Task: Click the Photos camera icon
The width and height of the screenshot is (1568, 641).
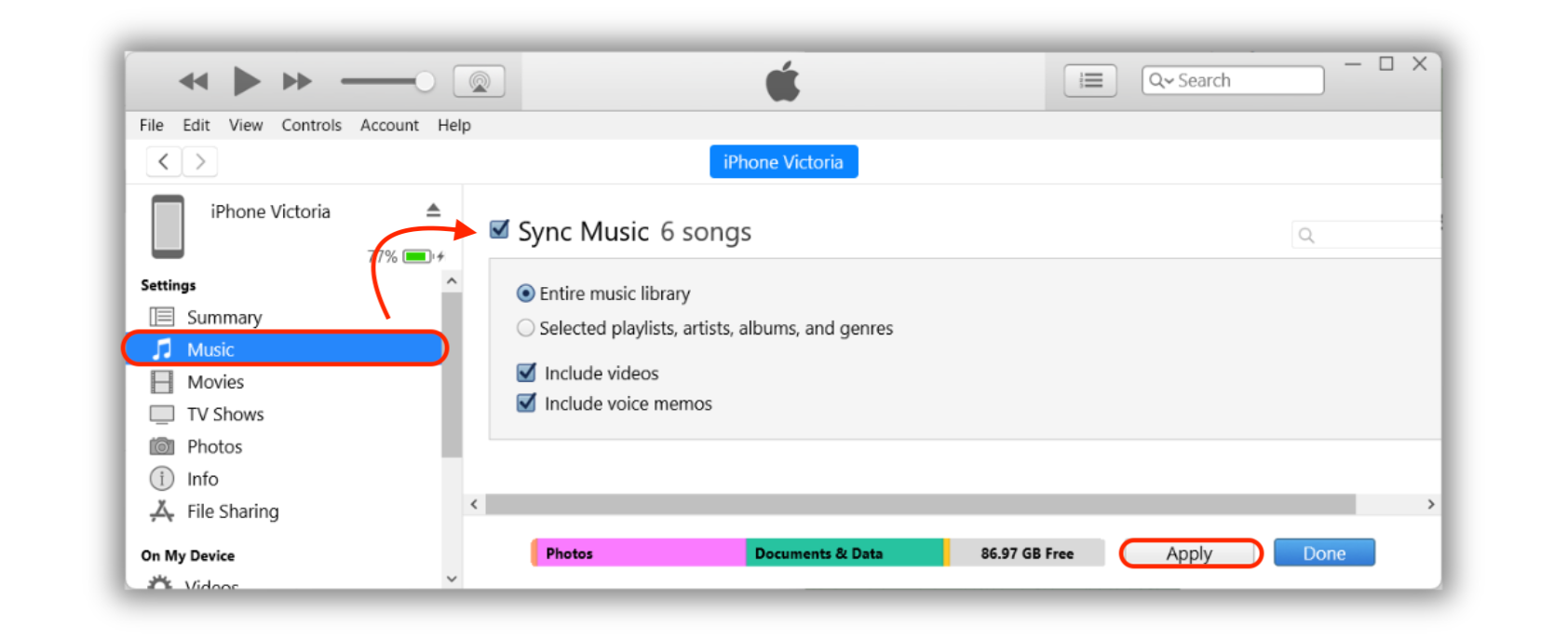Action: (x=162, y=446)
